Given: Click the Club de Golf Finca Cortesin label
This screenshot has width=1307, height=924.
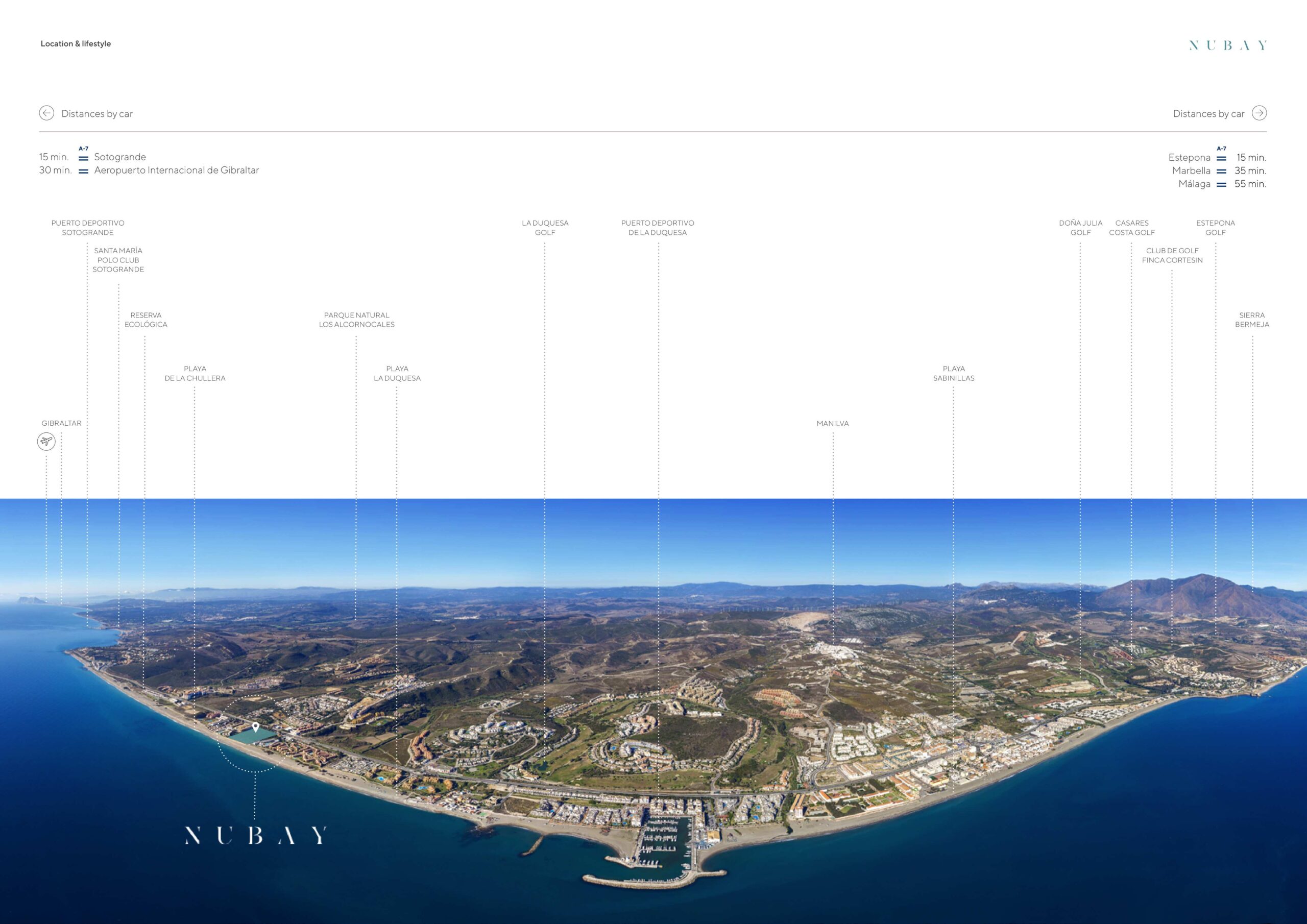Looking at the screenshot, I should (x=1172, y=255).
